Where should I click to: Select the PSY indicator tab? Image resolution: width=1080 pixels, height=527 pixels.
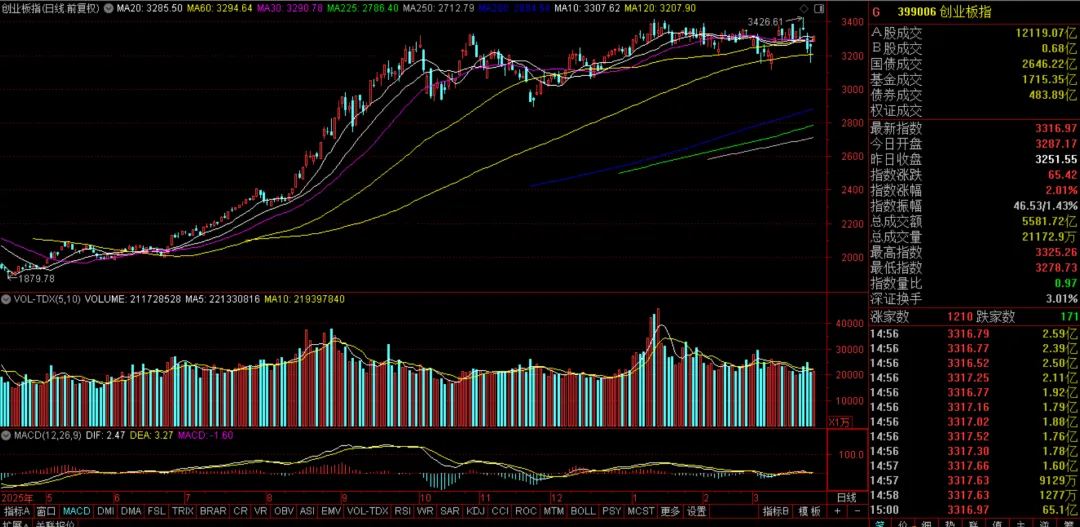coord(611,511)
